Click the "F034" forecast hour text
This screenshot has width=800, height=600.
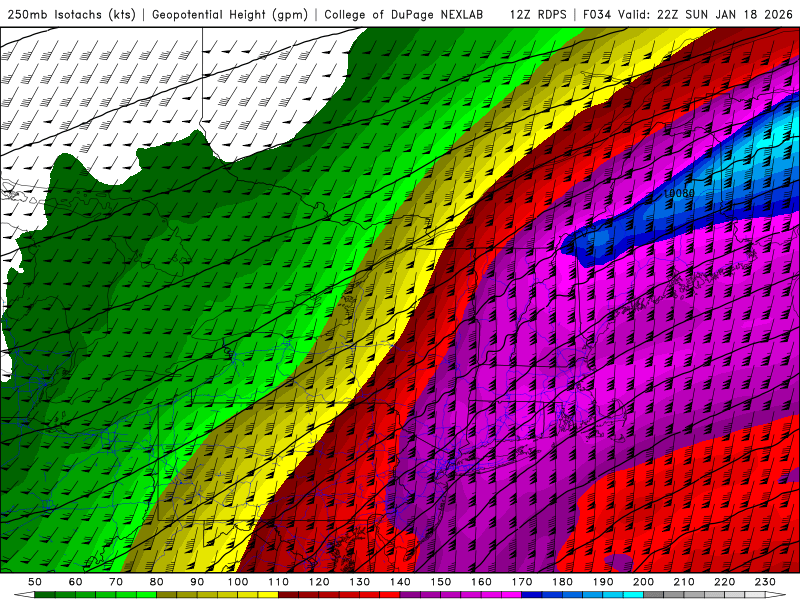tap(596, 14)
